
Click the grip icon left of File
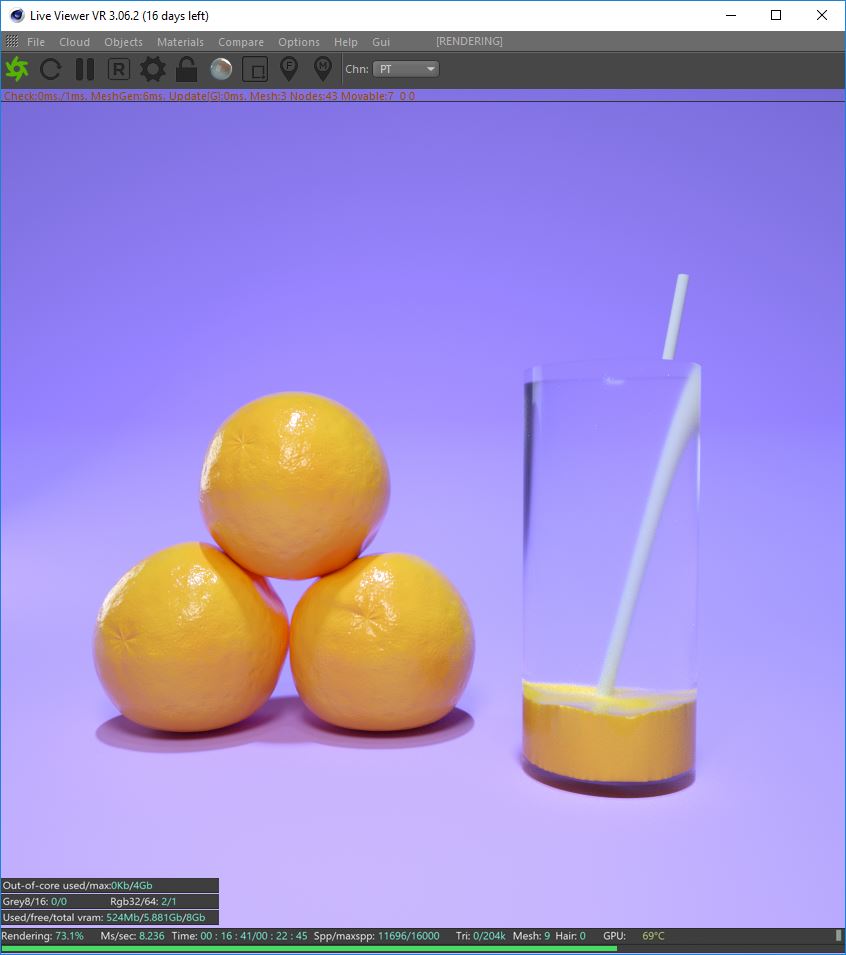click(x=12, y=41)
